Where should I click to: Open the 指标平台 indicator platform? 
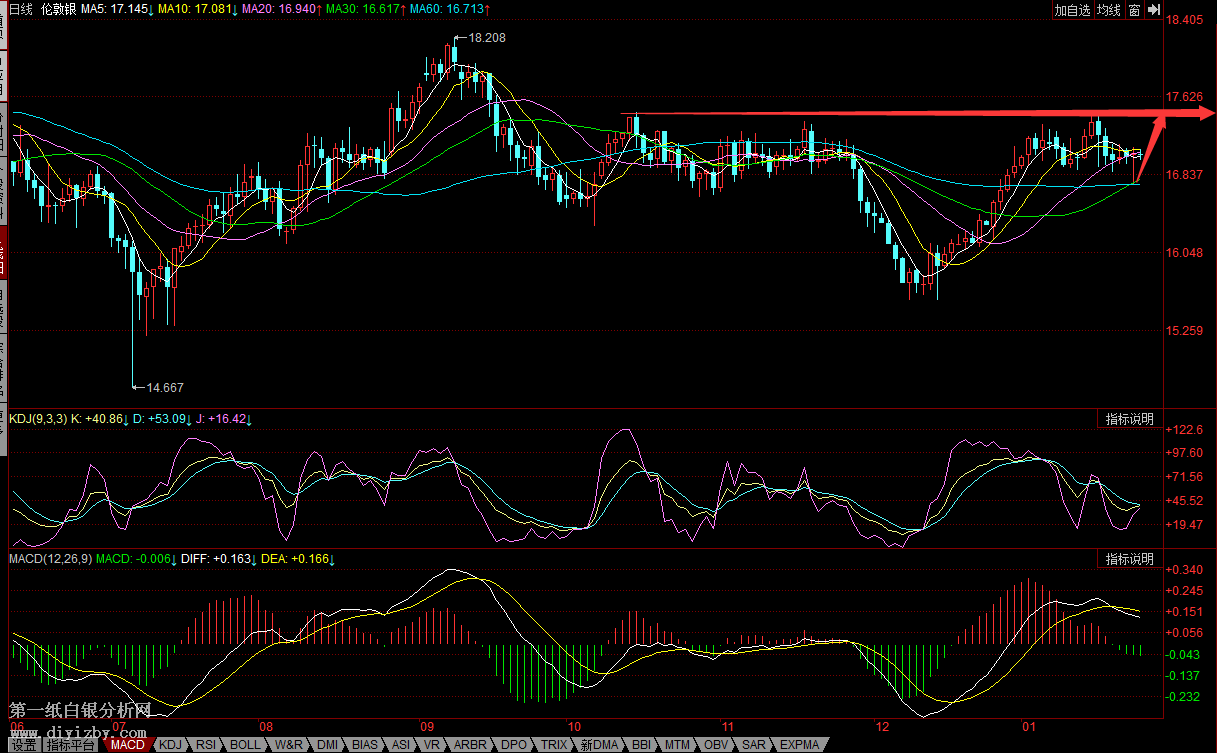pos(72,745)
